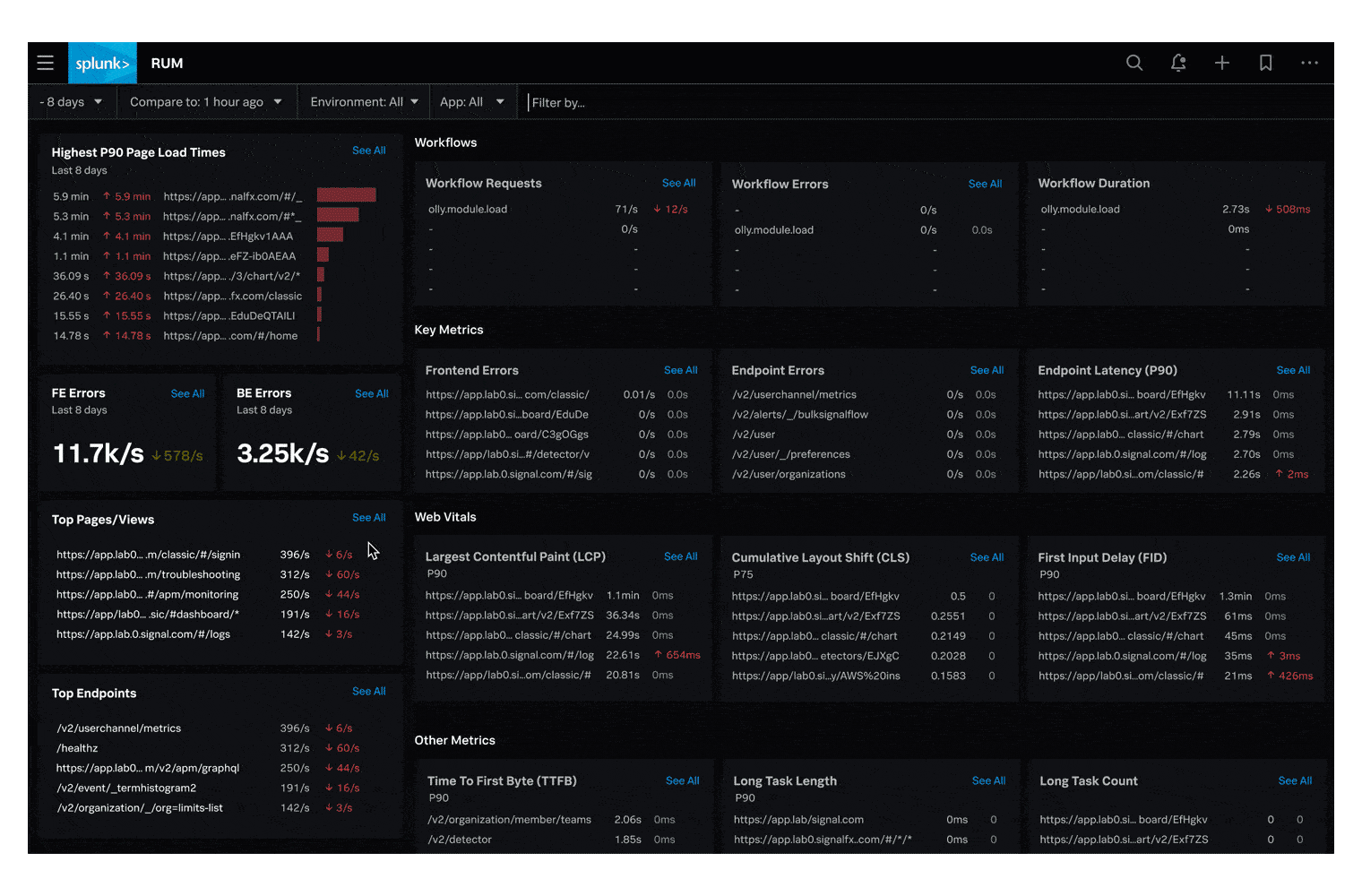Click See All in Top Endpoints panel
Viewport: 1362px width, 896px height.
coord(368,692)
